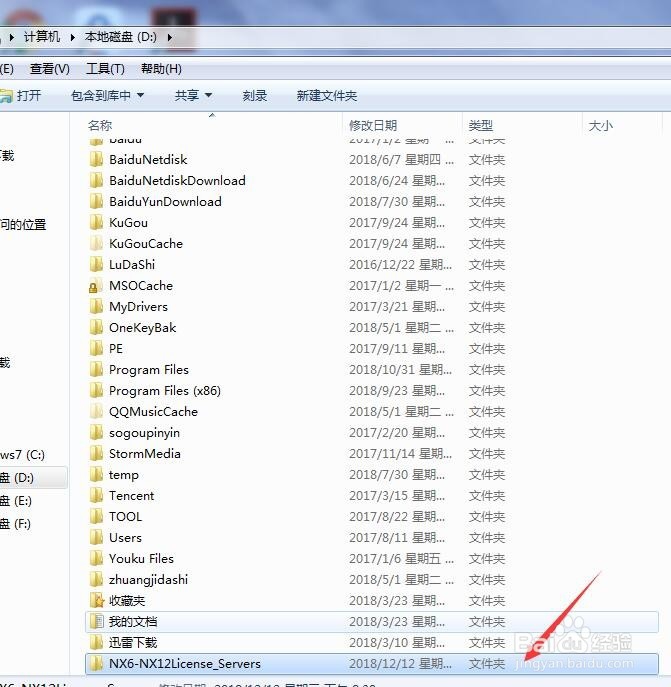Select the Program Files (x86) folder name
Screen dimensions: 671x687
tap(165, 391)
